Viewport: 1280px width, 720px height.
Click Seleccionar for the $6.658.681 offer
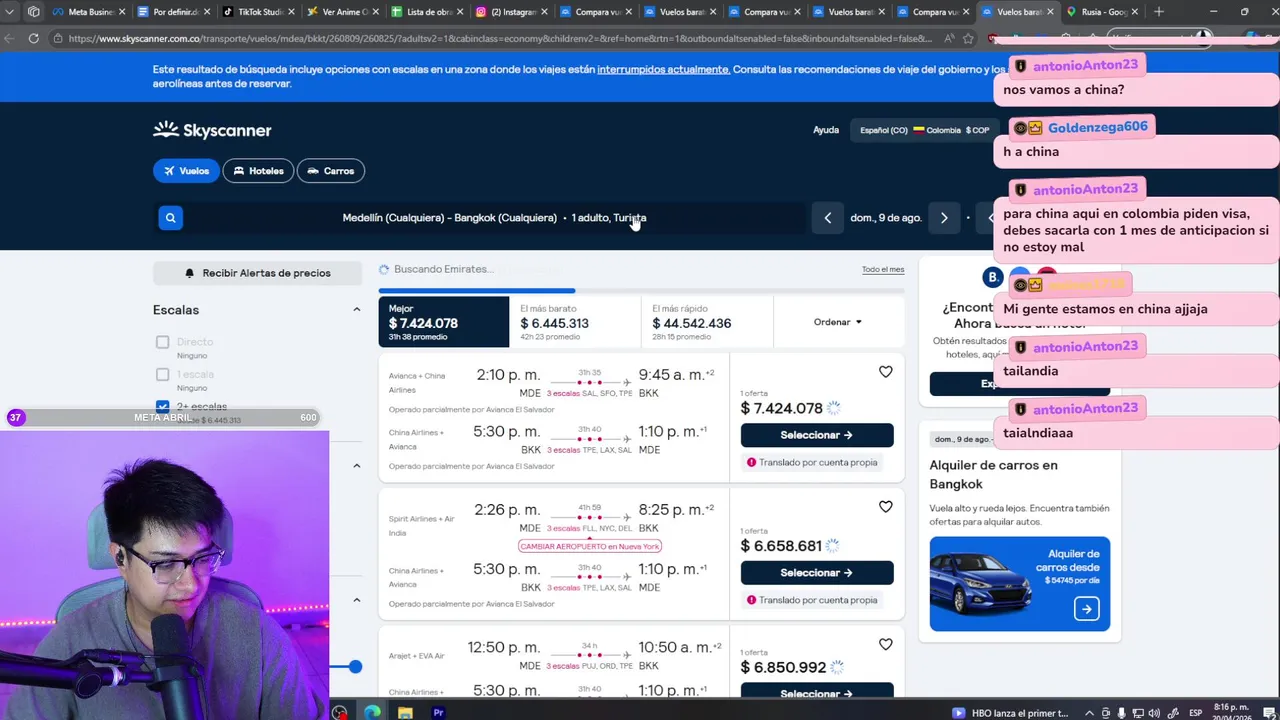(817, 573)
